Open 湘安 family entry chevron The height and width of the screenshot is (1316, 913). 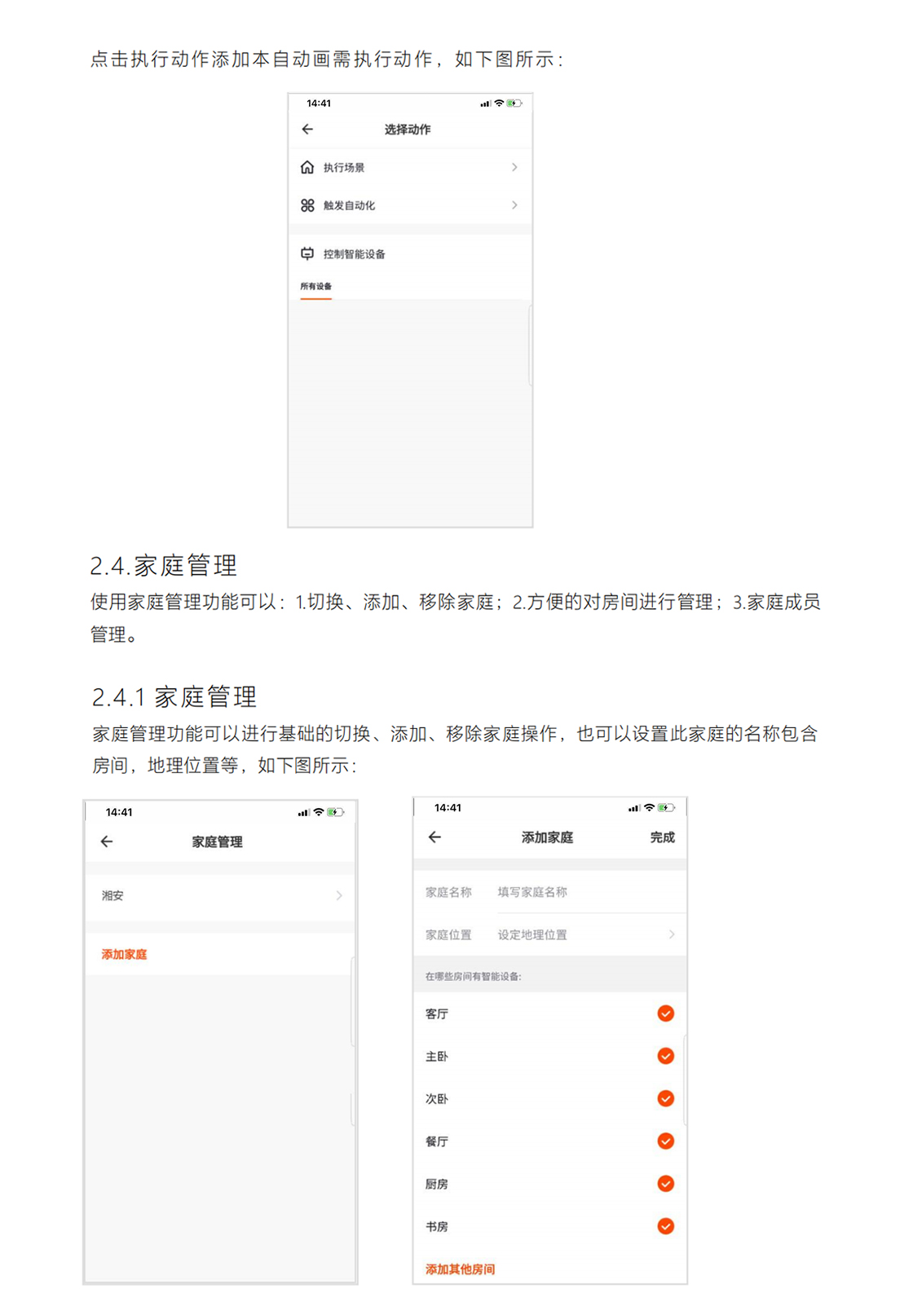pyautogui.click(x=339, y=895)
